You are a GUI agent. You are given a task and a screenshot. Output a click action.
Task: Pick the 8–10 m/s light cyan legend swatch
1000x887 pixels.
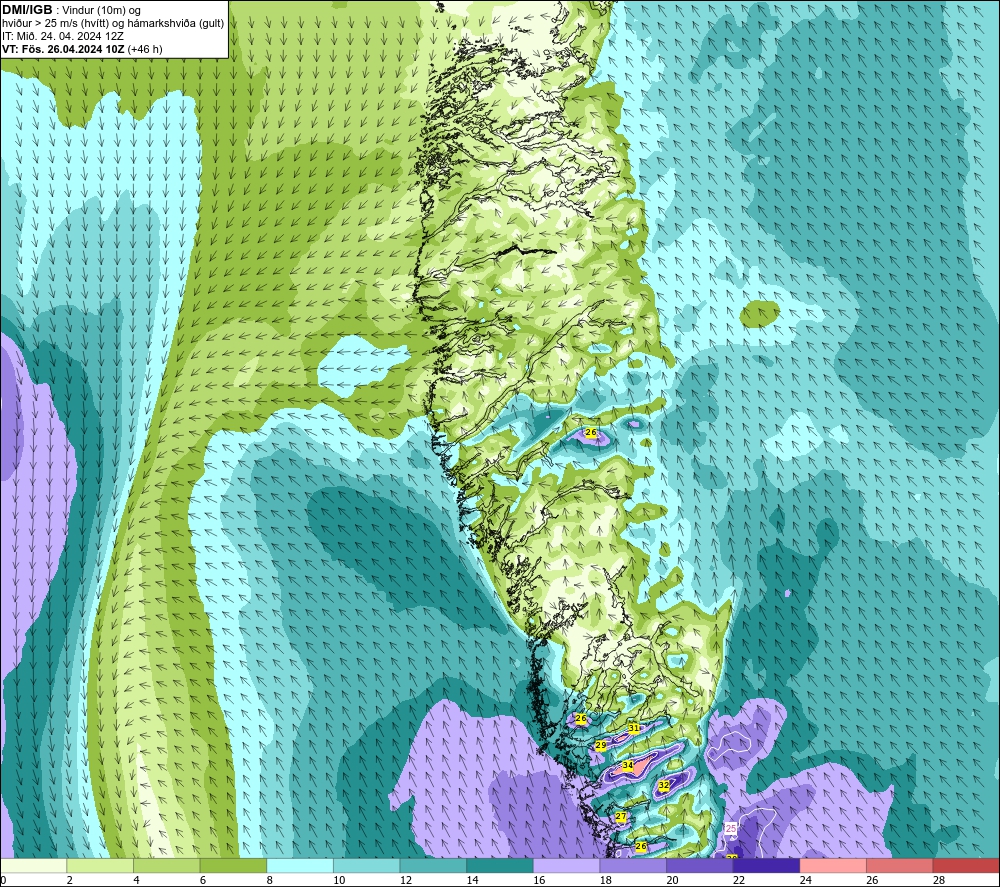click(x=300, y=865)
